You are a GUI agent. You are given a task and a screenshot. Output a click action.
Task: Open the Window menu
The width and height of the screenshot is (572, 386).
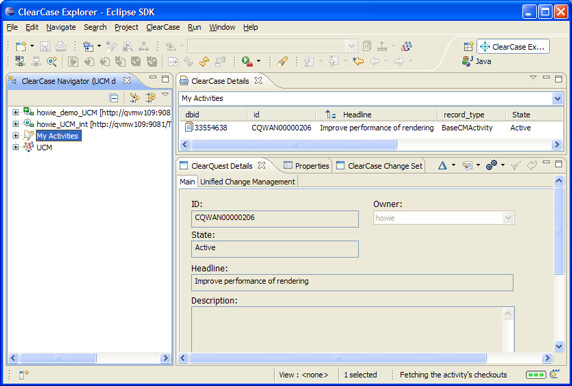coord(222,27)
